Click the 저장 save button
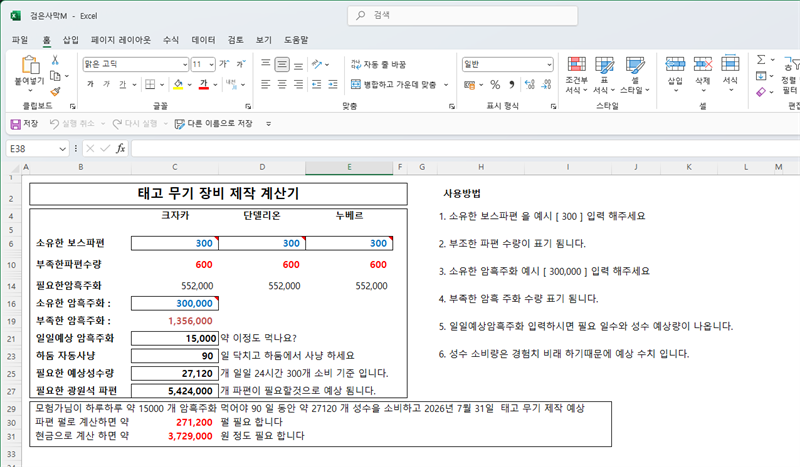The height and width of the screenshot is (467, 800). (x=24, y=124)
